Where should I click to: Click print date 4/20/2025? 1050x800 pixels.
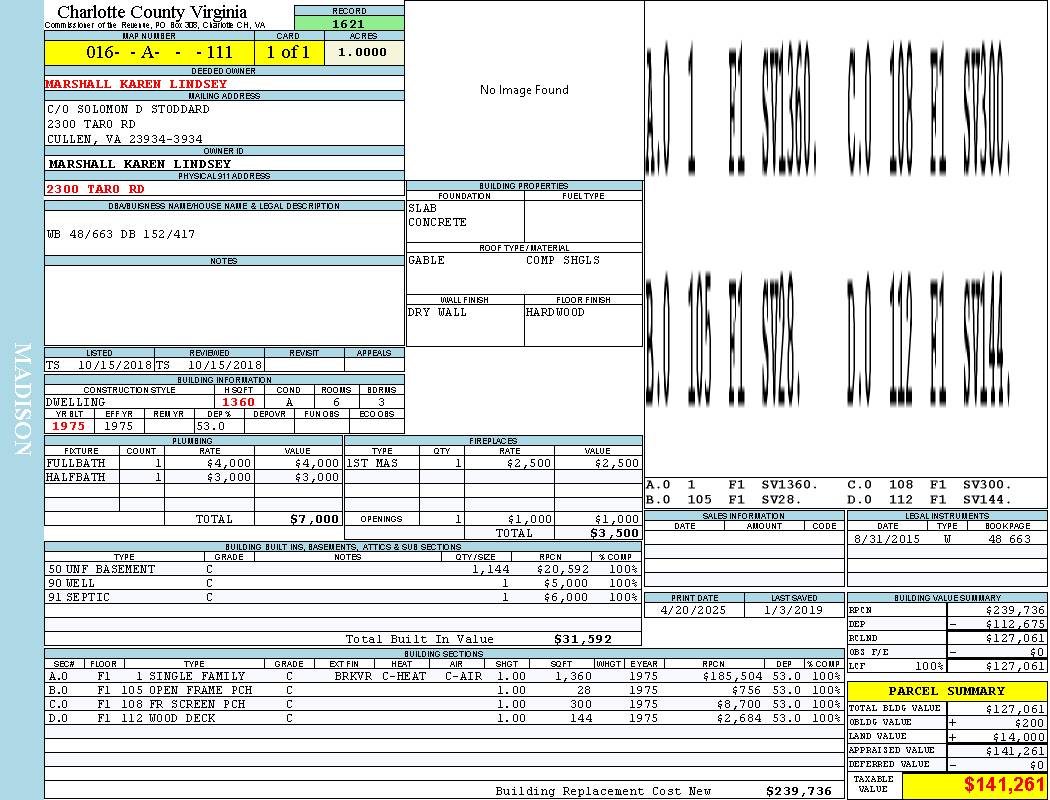pyautogui.click(x=693, y=611)
